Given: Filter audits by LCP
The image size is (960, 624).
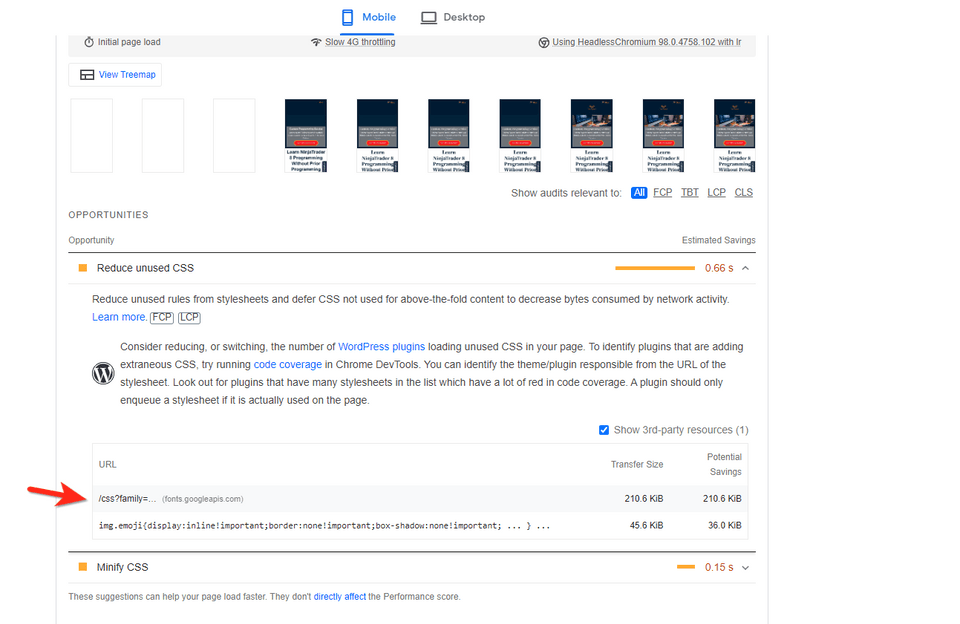Looking at the screenshot, I should click(716, 192).
